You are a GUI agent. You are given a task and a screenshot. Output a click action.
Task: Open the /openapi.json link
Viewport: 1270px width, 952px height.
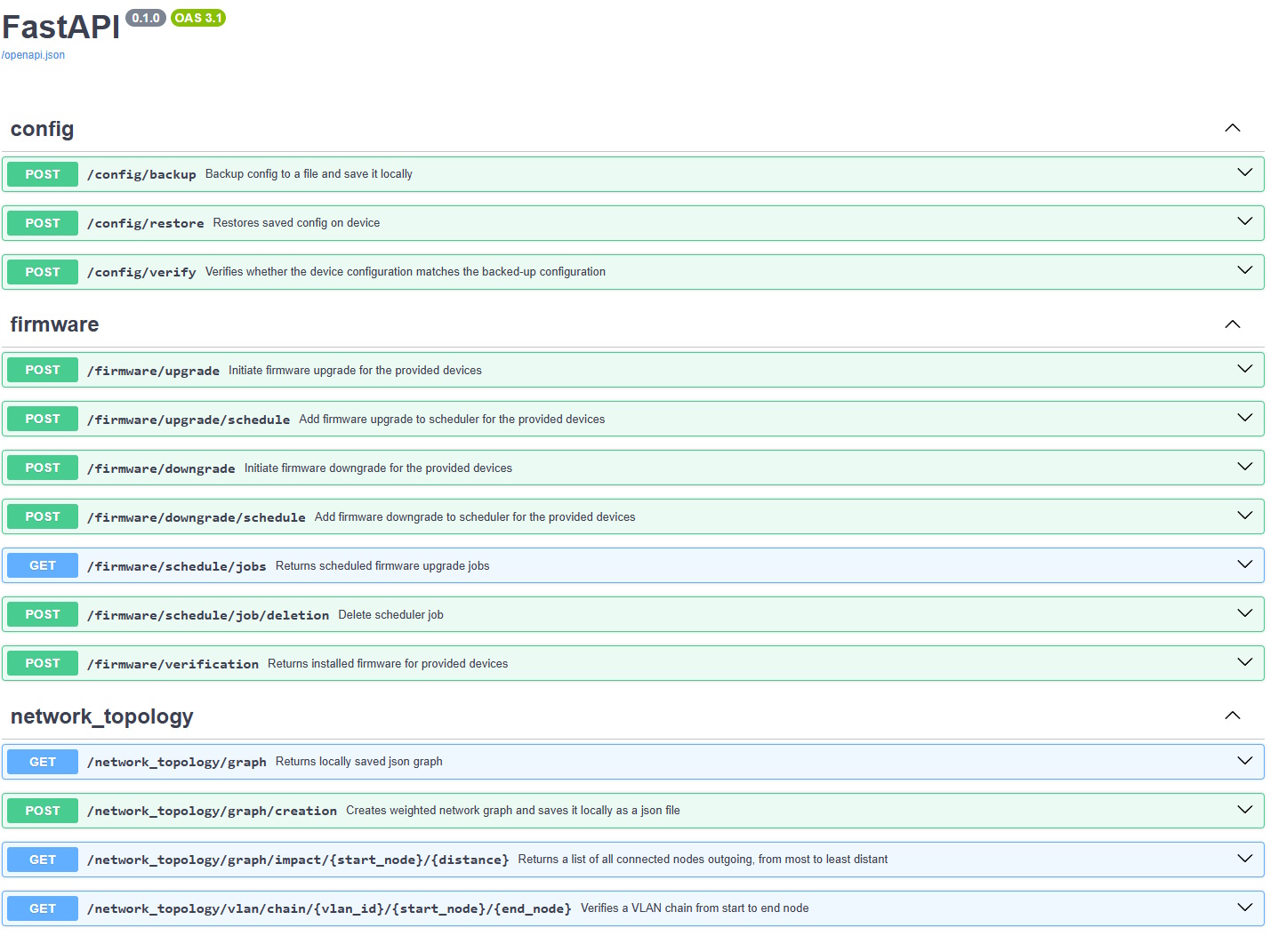point(33,55)
